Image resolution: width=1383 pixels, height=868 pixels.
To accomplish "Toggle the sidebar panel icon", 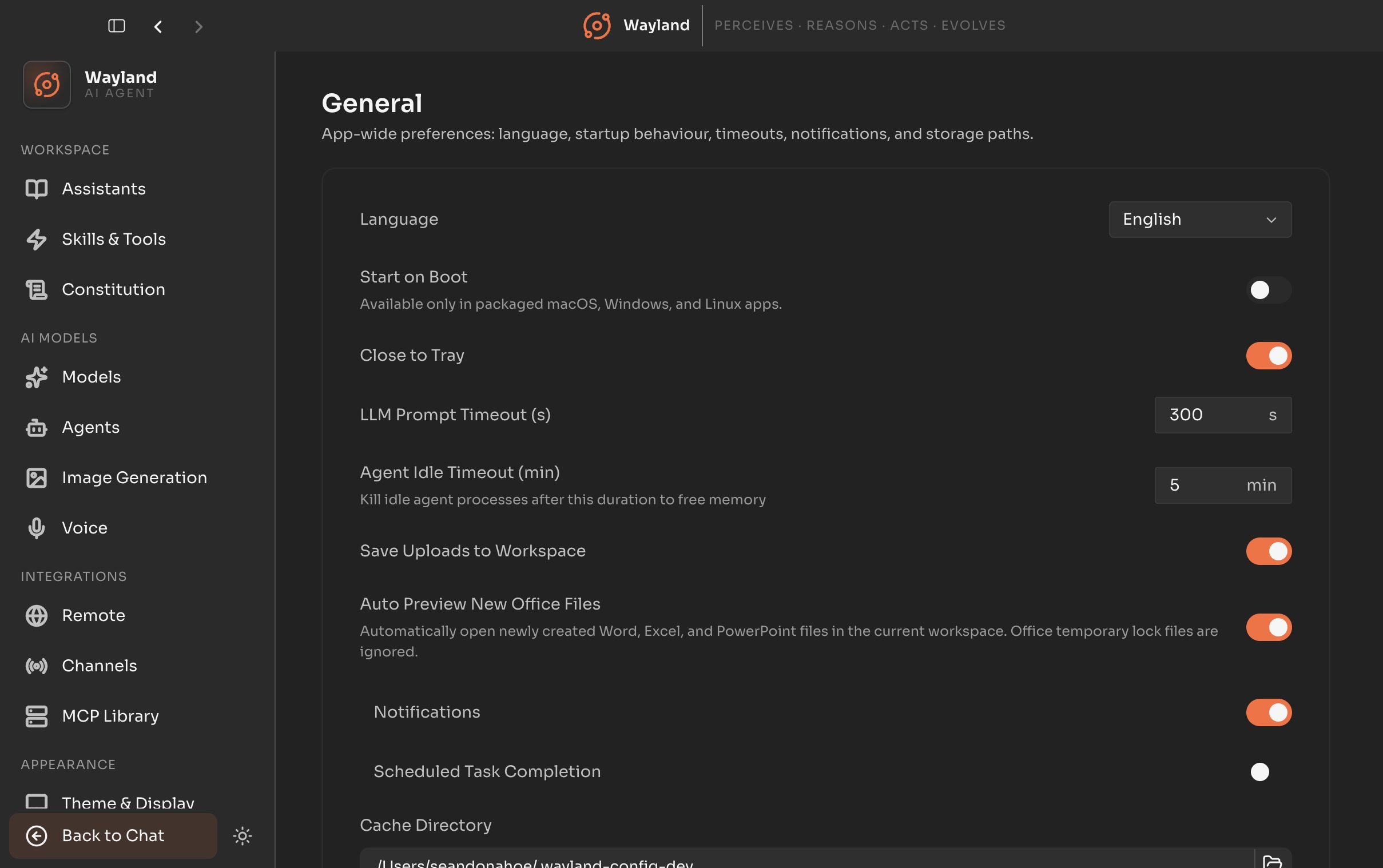I will (117, 26).
